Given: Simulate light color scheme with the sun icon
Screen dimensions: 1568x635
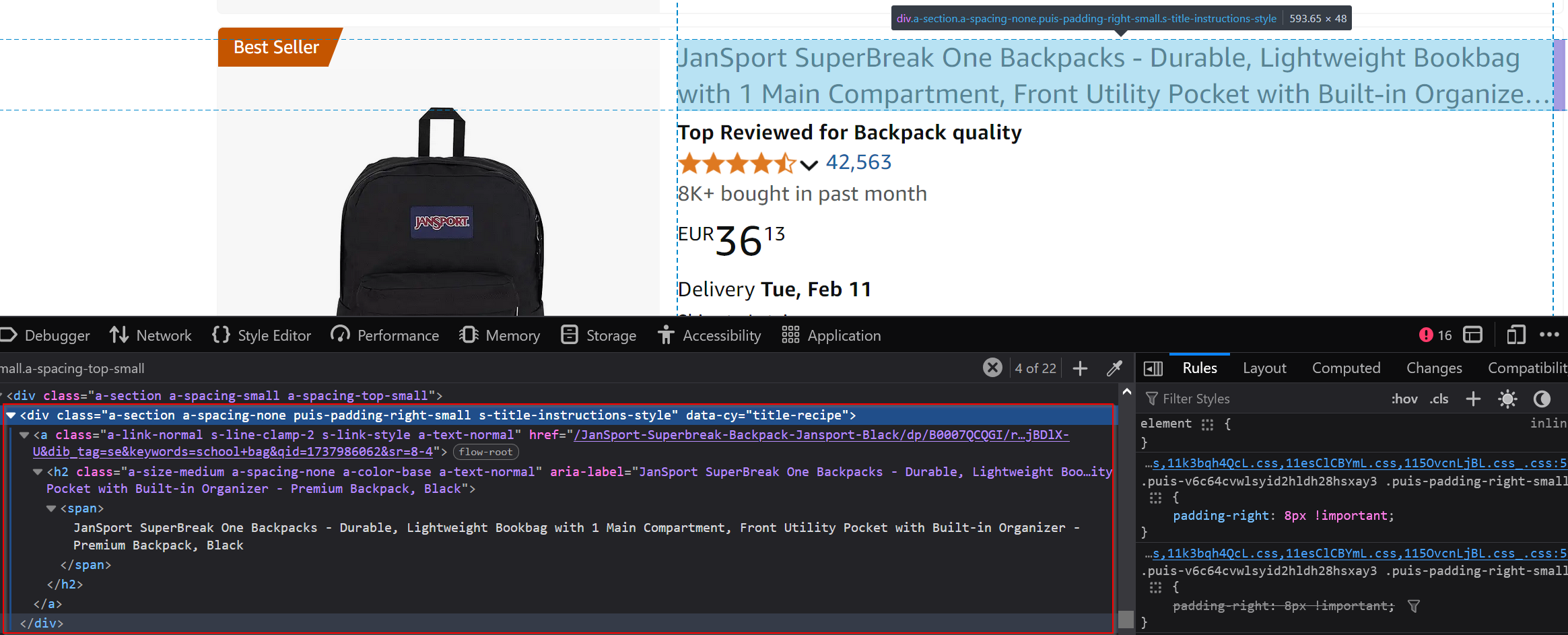Looking at the screenshot, I should pos(1507,399).
